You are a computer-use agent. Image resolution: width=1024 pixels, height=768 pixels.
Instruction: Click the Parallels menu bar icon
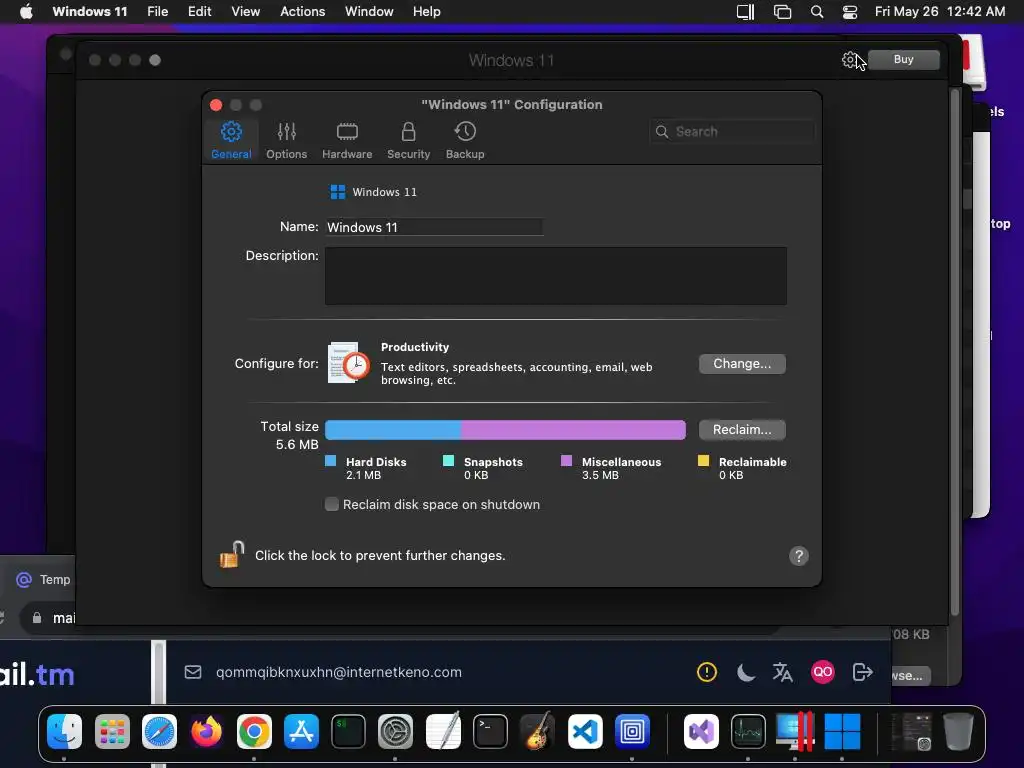click(745, 12)
